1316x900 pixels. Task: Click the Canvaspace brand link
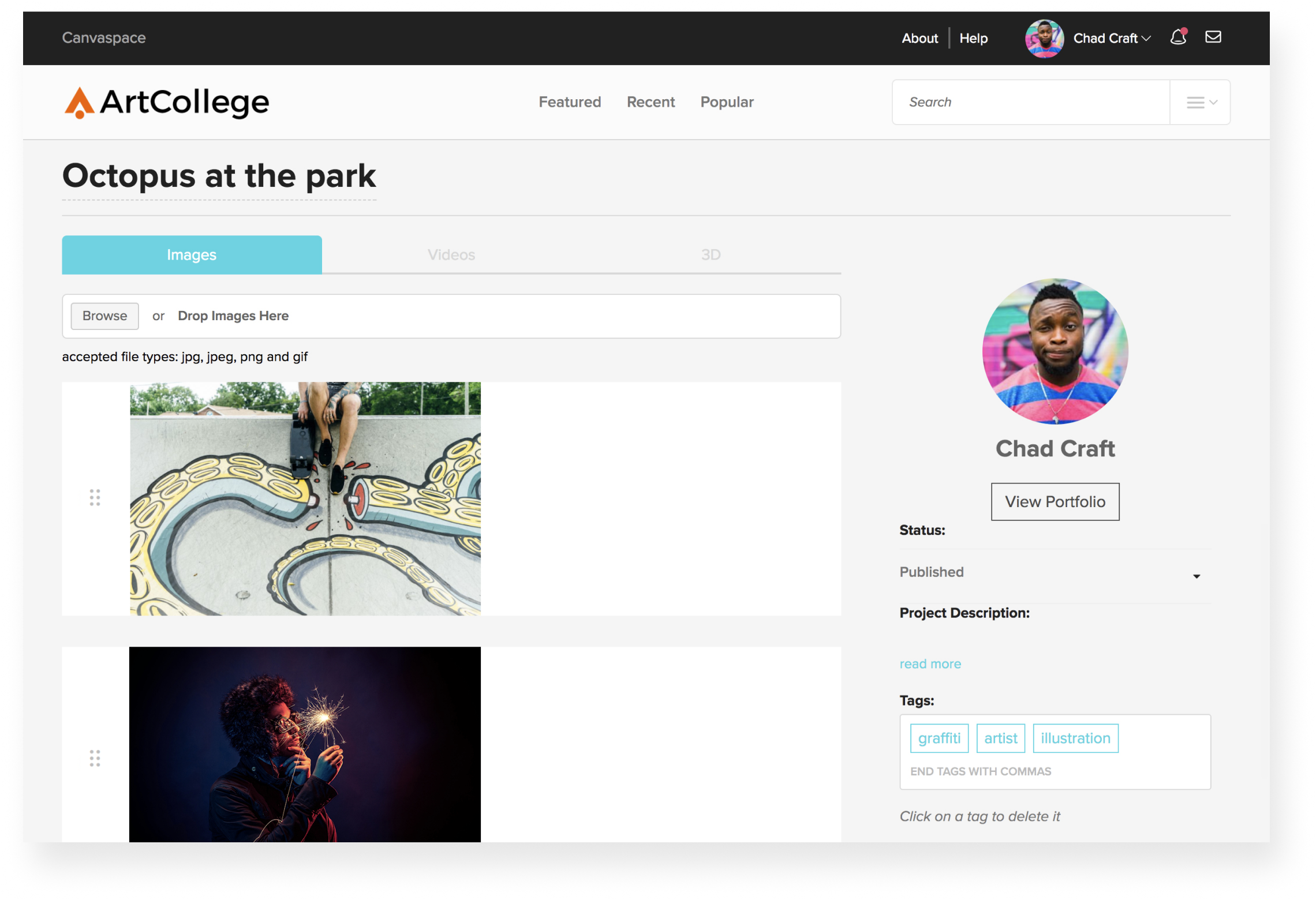(104, 37)
